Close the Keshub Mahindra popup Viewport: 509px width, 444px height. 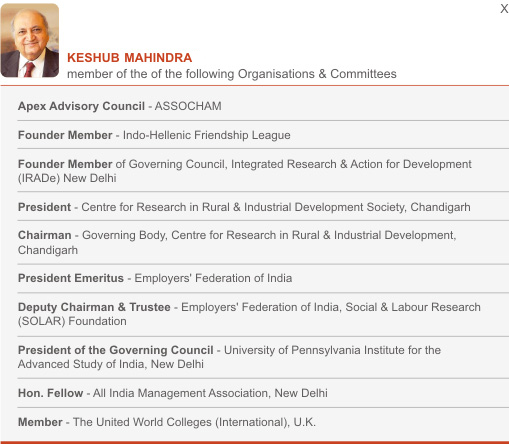504,9
